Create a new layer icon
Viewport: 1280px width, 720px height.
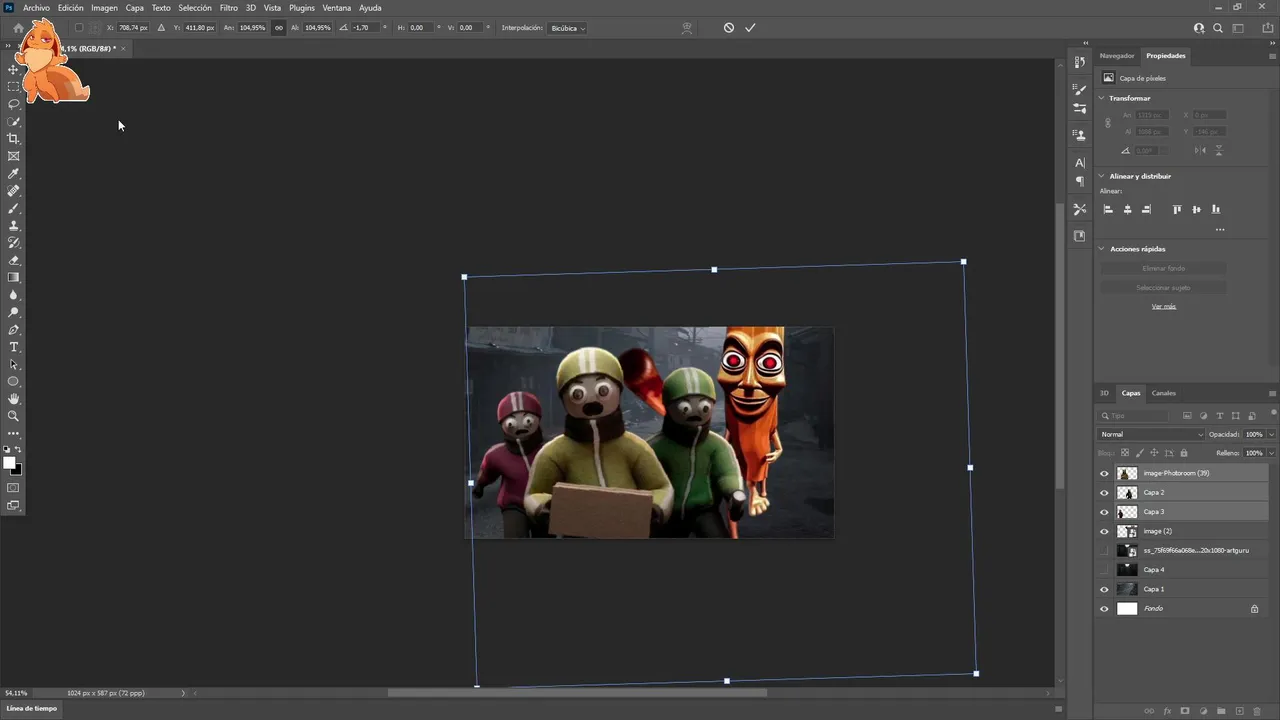click(x=1240, y=711)
